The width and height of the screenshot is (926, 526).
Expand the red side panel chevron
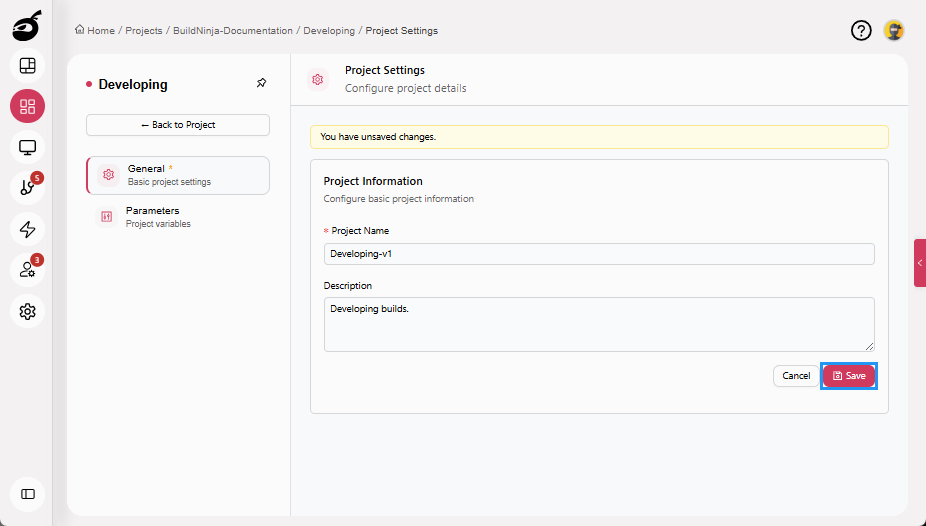[x=920, y=263]
